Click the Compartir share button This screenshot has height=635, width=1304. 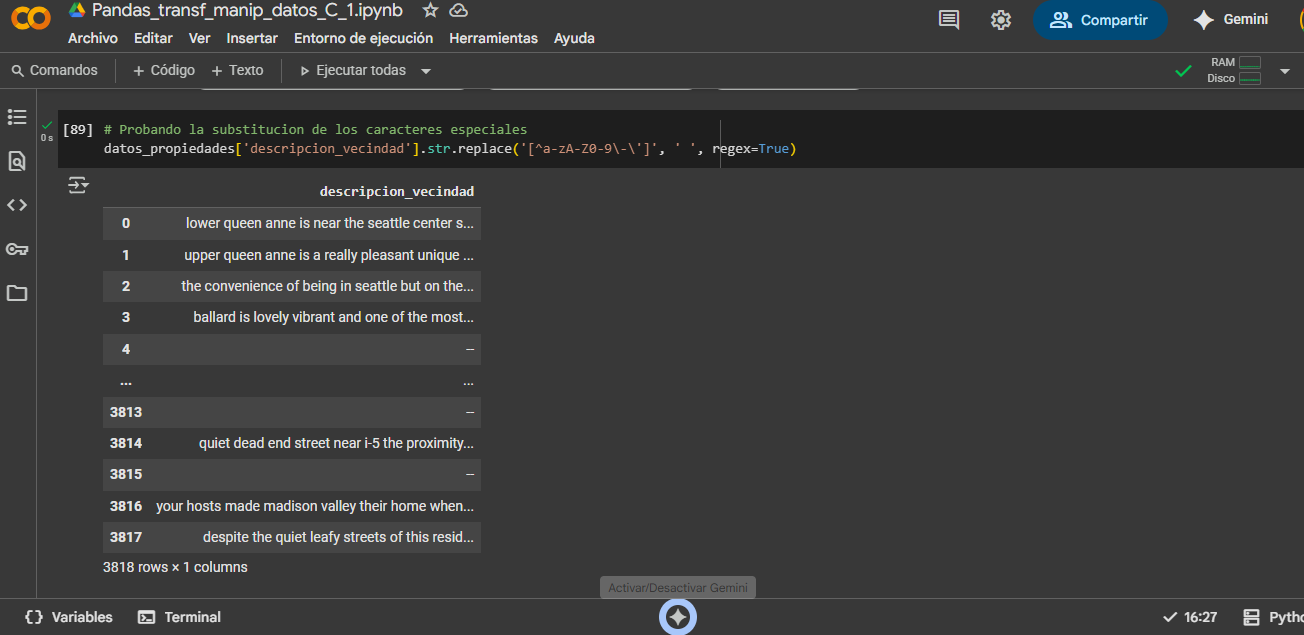point(1100,20)
